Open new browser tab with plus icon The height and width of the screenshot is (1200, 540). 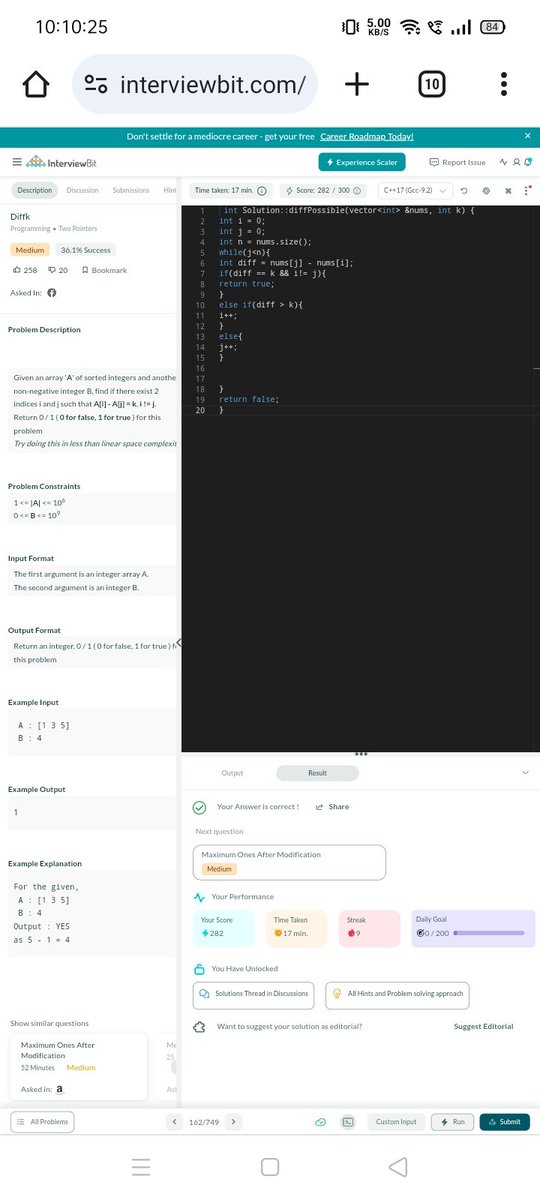pos(356,85)
